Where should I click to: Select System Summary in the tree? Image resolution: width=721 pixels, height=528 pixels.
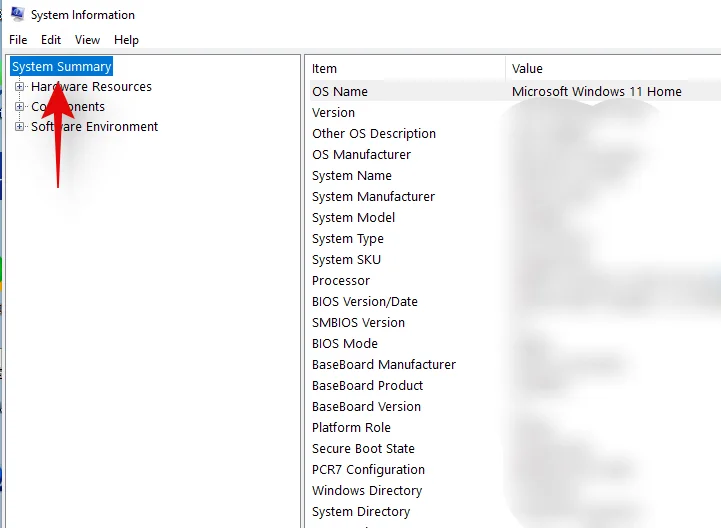(x=62, y=67)
